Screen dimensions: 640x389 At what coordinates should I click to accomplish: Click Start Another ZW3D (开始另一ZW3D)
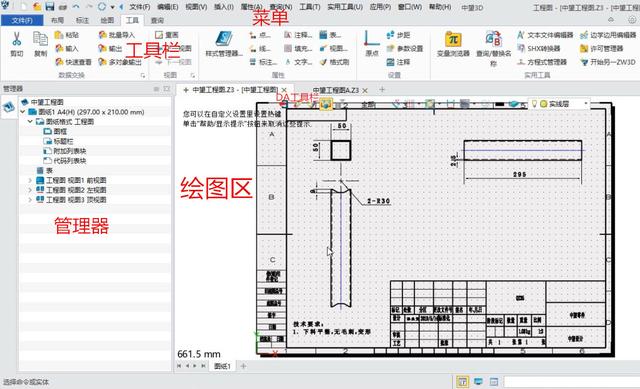click(x=608, y=62)
